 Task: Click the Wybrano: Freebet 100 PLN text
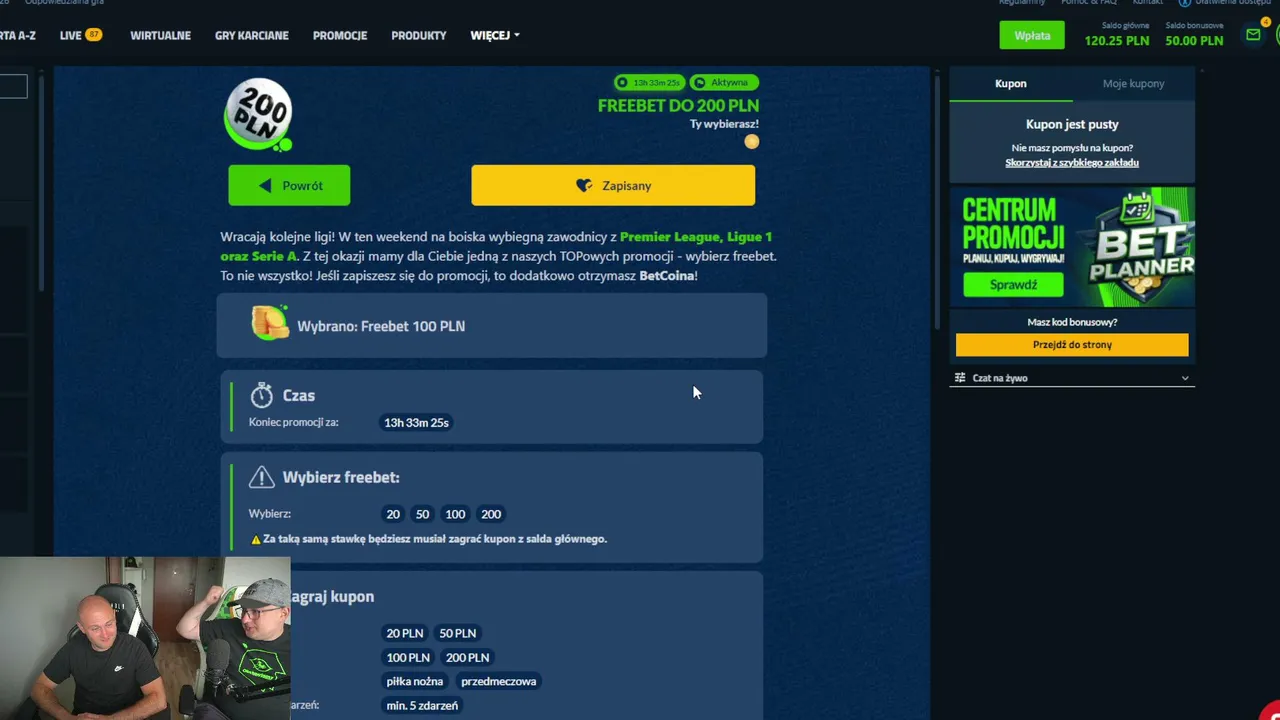pos(381,326)
